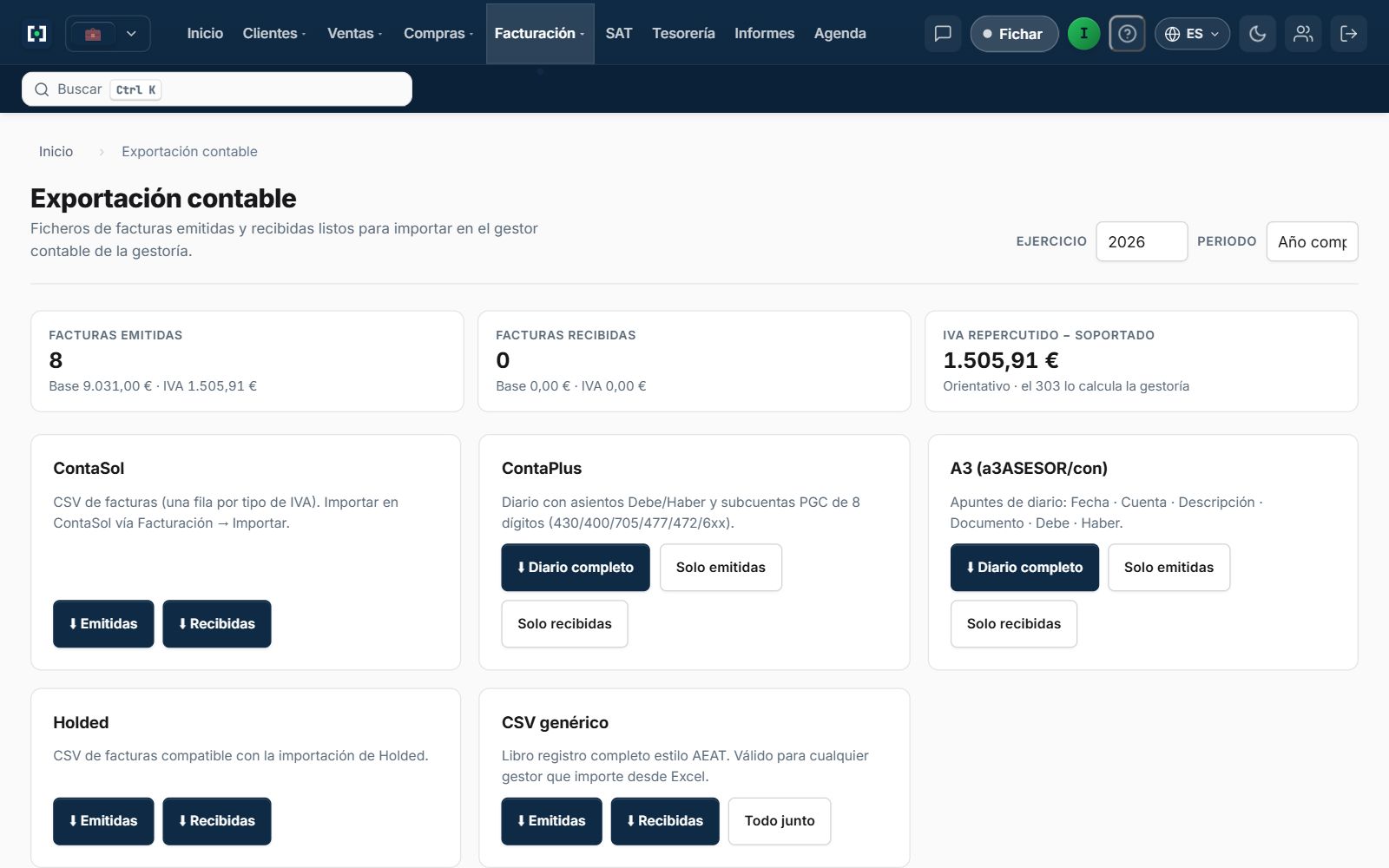Open the ES language dropdown
This screenshot has height=868, width=1389.
tap(1192, 34)
